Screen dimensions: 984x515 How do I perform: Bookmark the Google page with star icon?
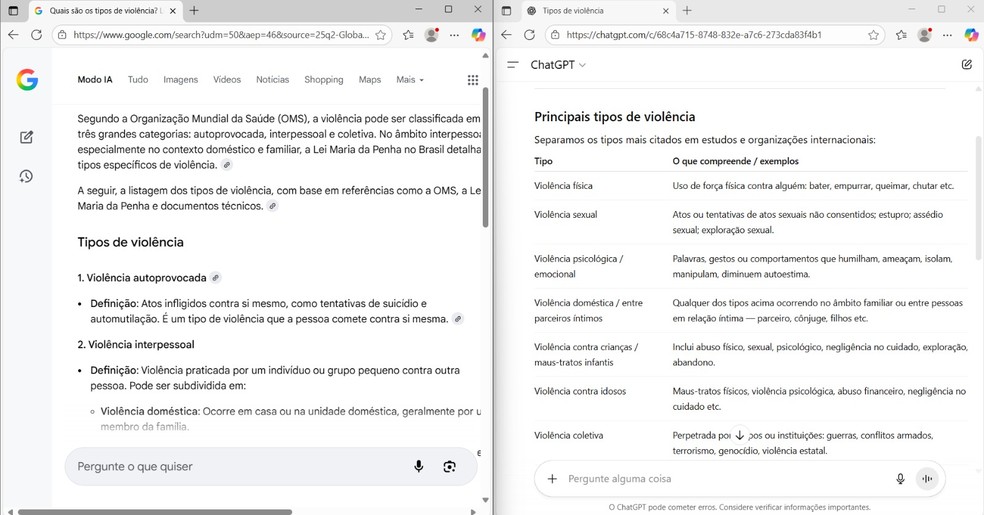click(x=380, y=35)
